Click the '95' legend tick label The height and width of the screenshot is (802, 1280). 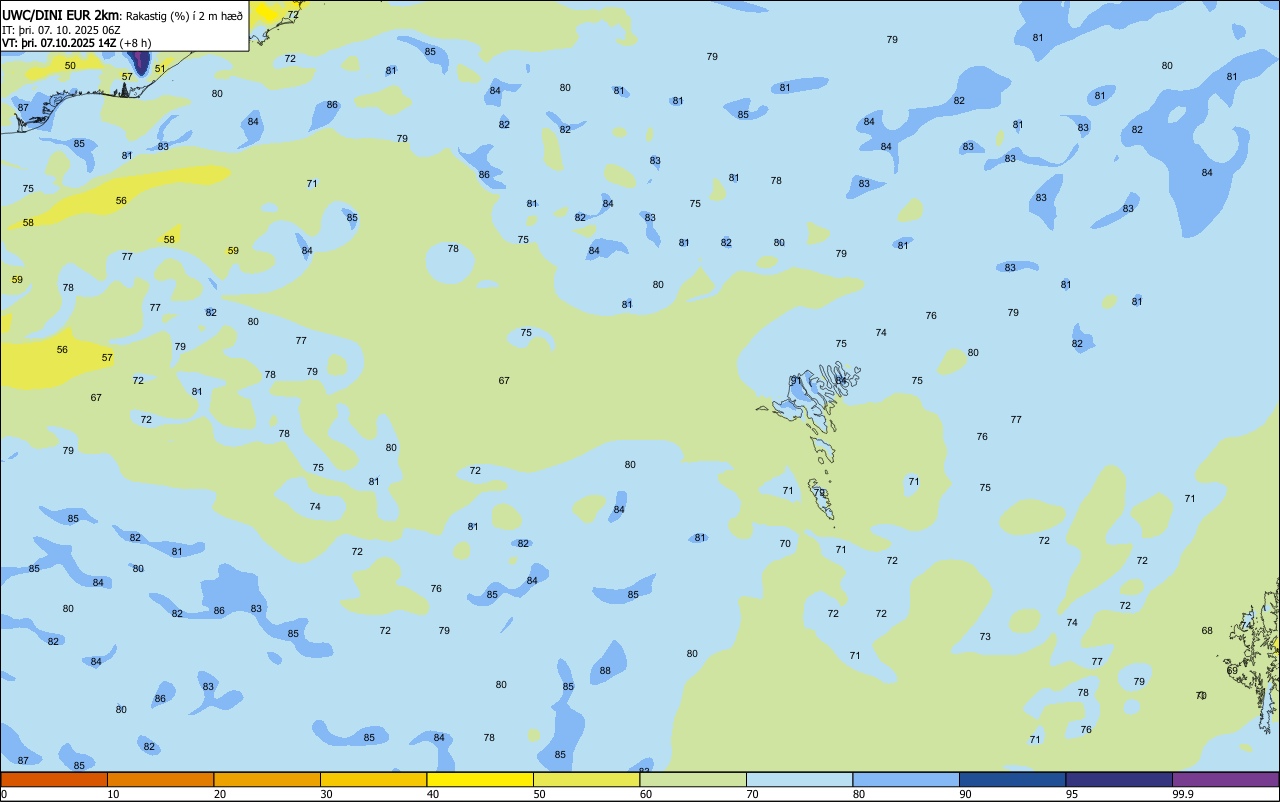(1072, 794)
